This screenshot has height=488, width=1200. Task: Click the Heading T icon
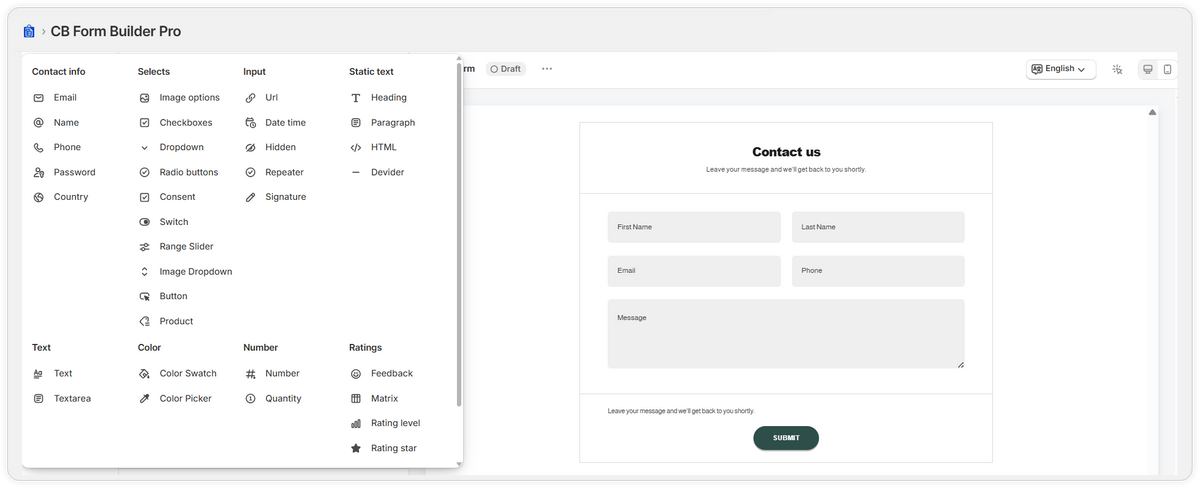356,98
